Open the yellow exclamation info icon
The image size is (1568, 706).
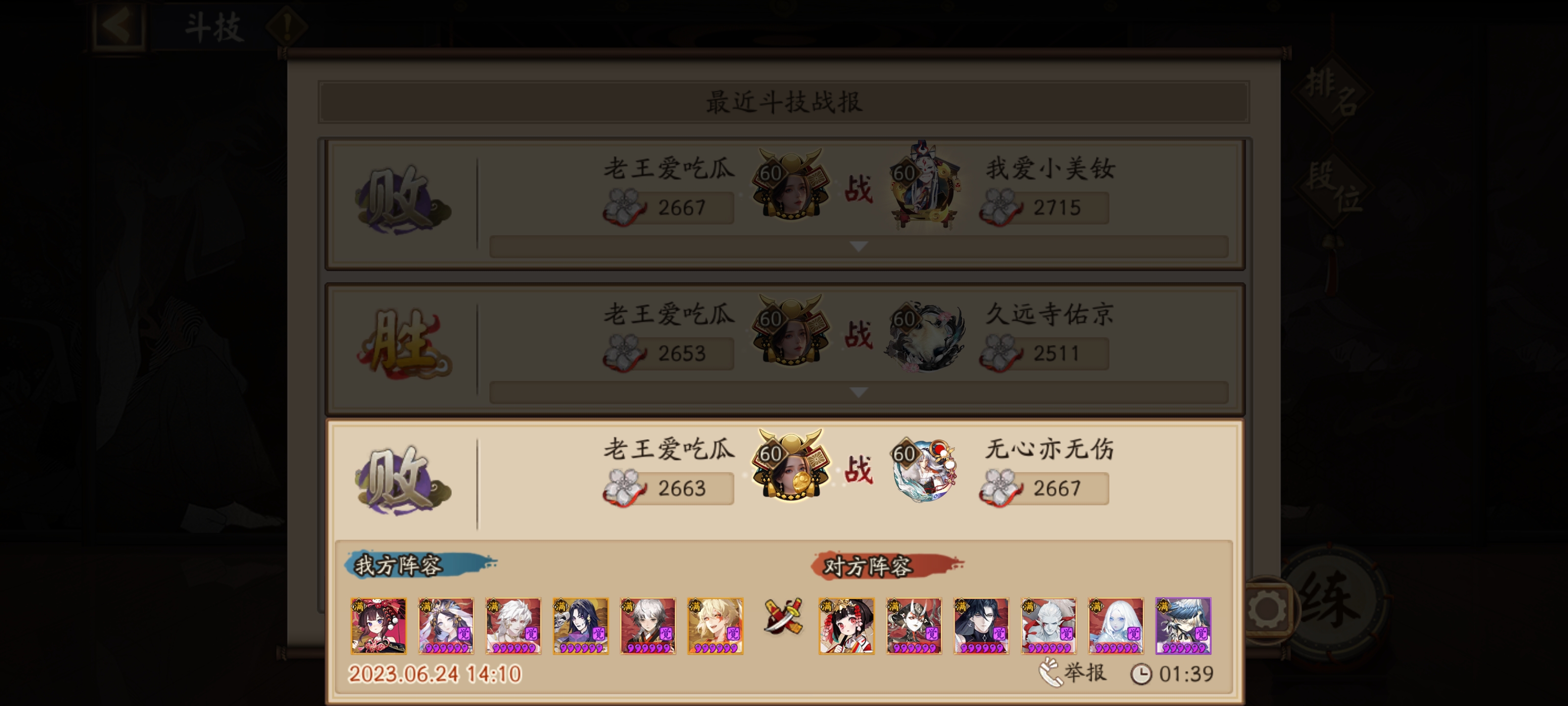pyautogui.click(x=287, y=26)
